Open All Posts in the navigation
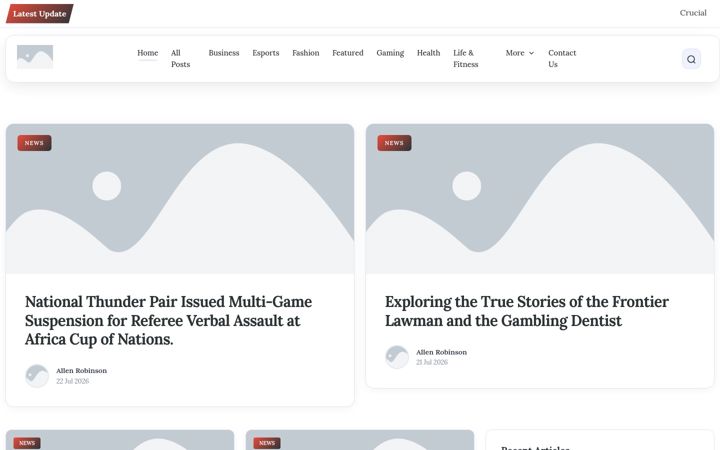Screen dimensions: 720x450 point(180,58)
